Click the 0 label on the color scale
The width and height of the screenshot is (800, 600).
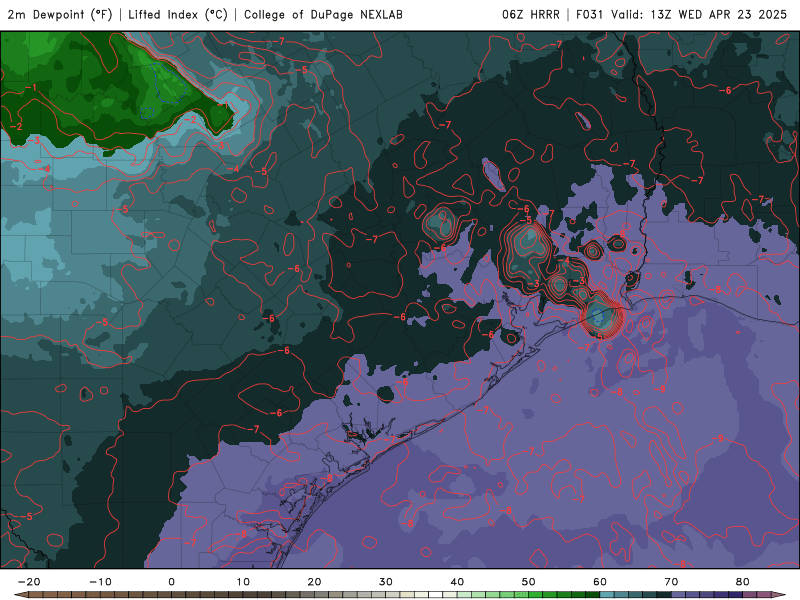pyautogui.click(x=171, y=582)
